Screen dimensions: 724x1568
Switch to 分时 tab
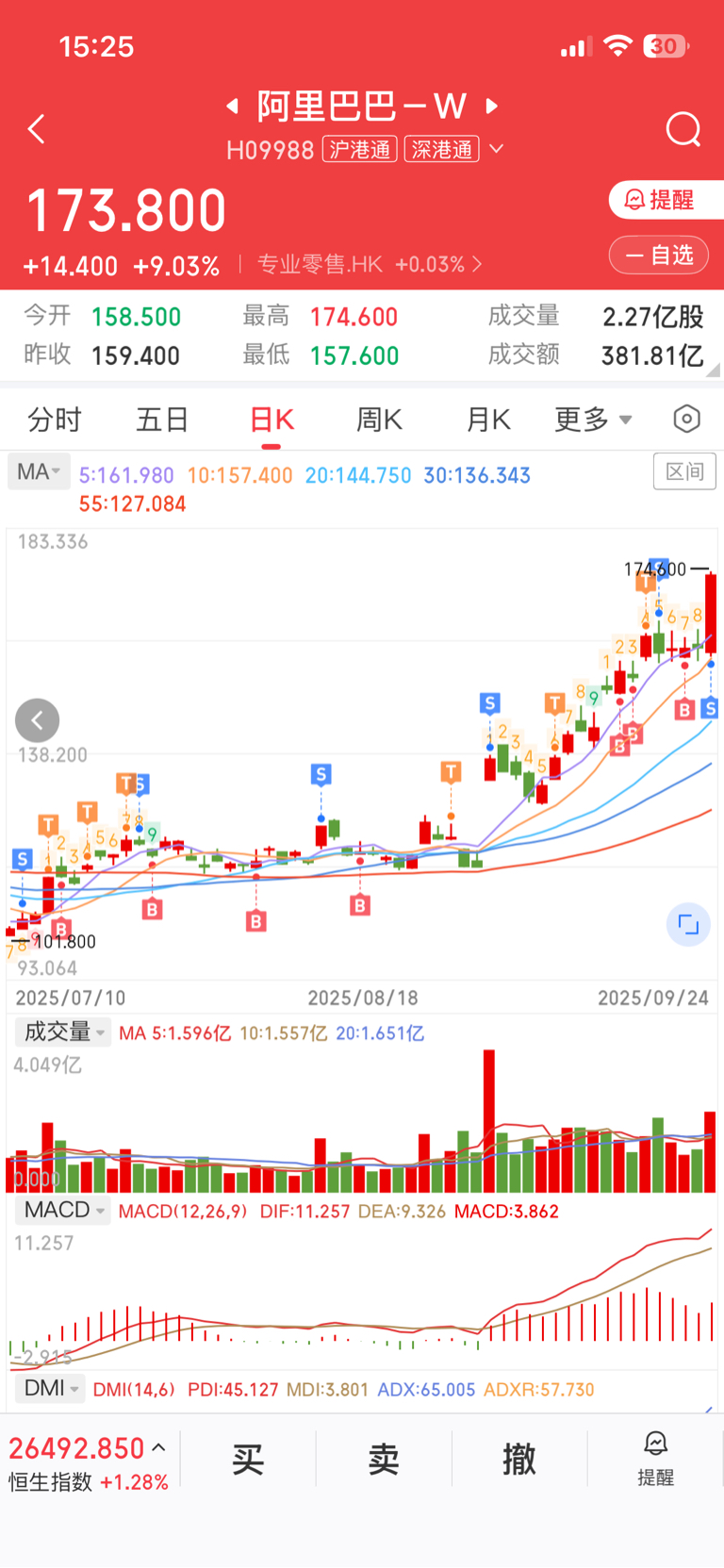(55, 420)
